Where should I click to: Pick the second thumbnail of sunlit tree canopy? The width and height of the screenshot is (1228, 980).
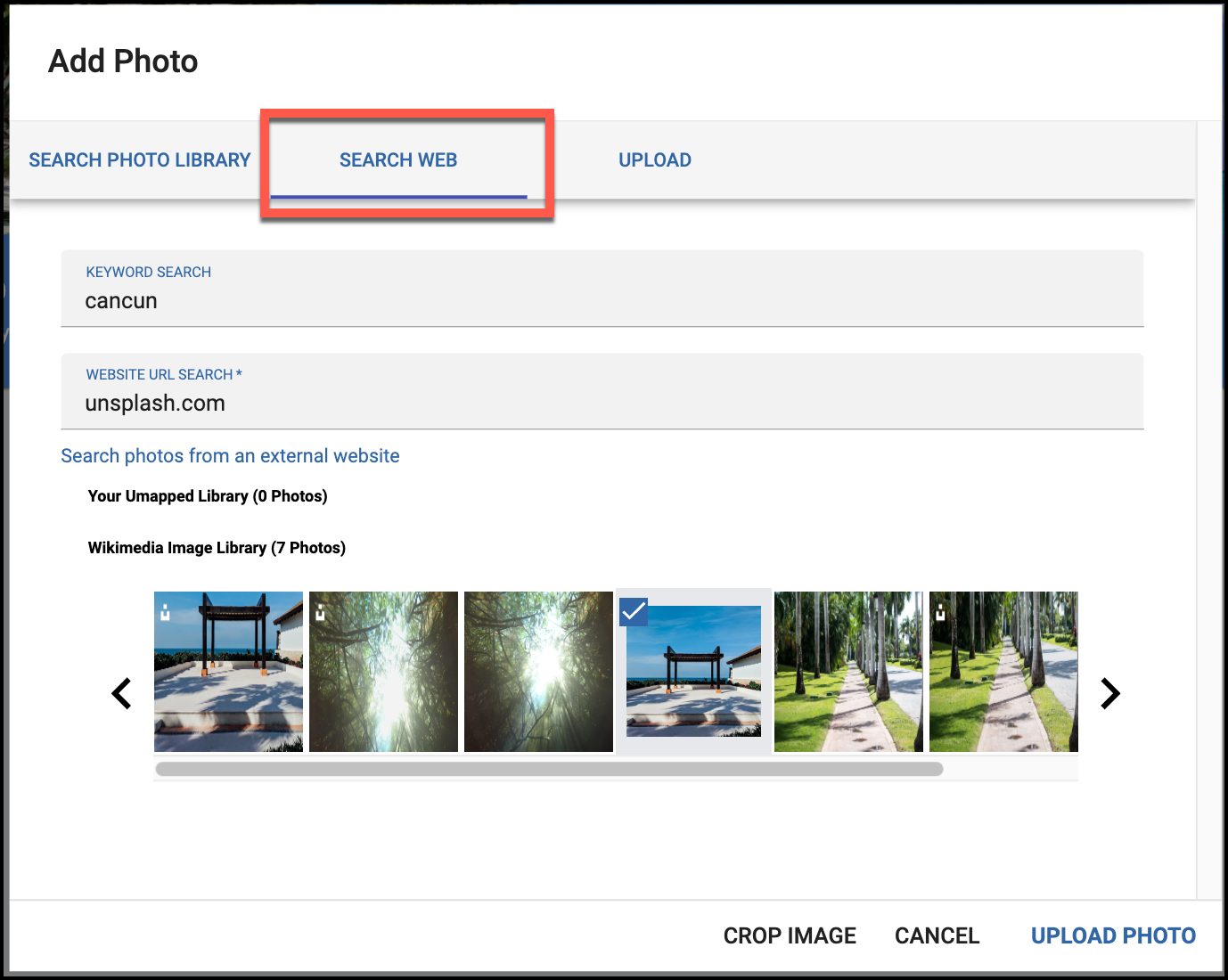click(x=384, y=672)
